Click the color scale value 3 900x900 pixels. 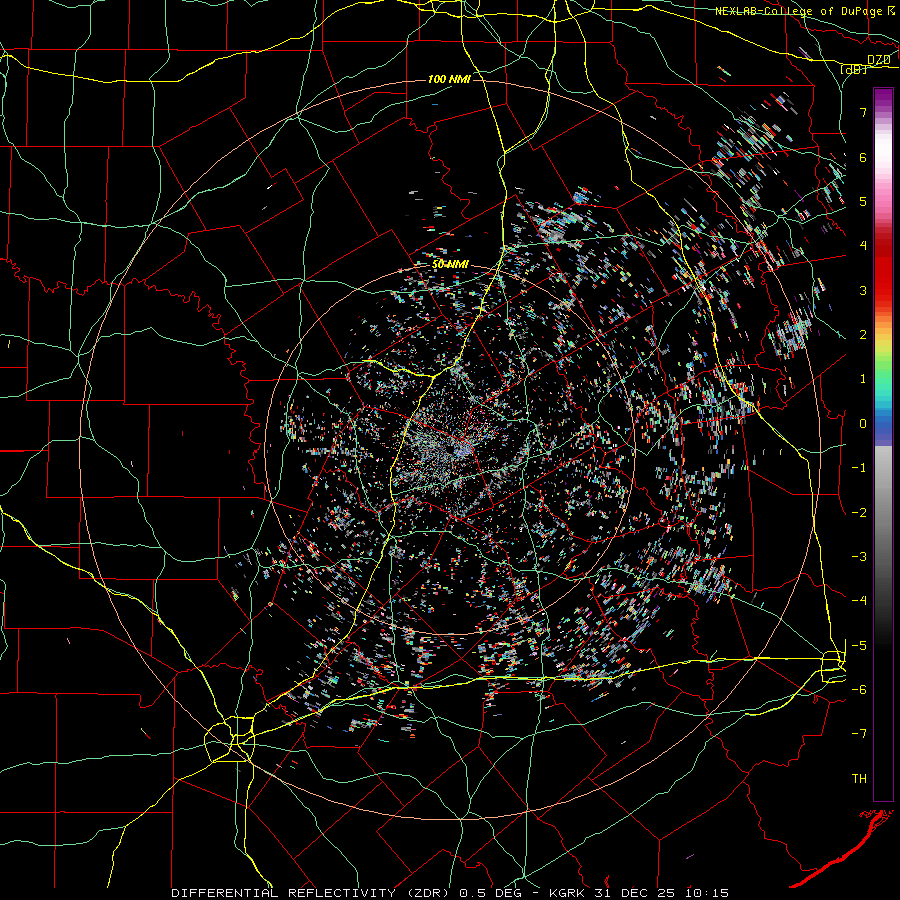pos(863,290)
